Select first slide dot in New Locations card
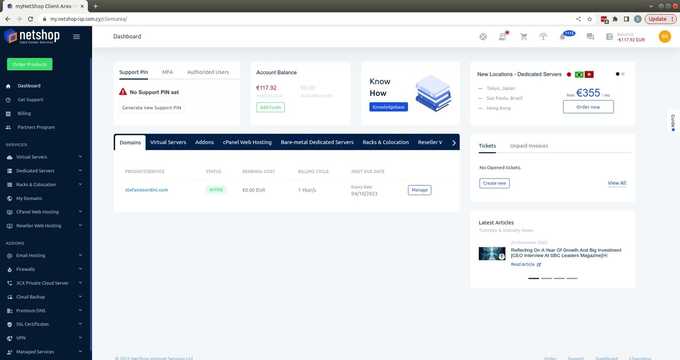The height and width of the screenshot is (360, 680). click(618, 74)
